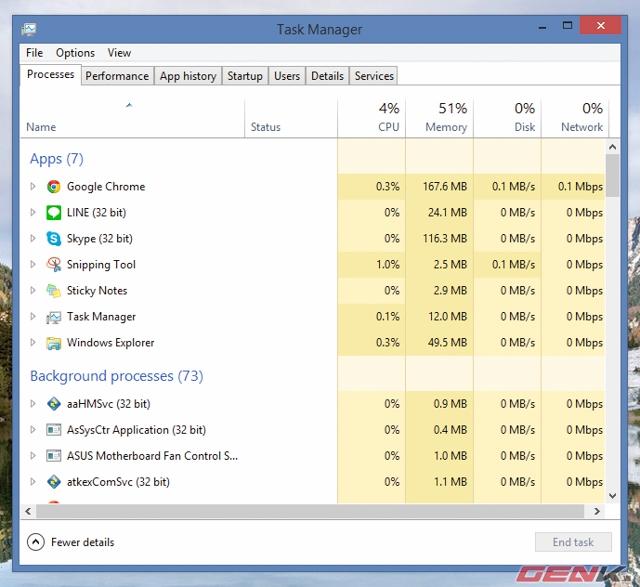
Task: Click the Windows Explorer folder icon
Action: (x=54, y=343)
